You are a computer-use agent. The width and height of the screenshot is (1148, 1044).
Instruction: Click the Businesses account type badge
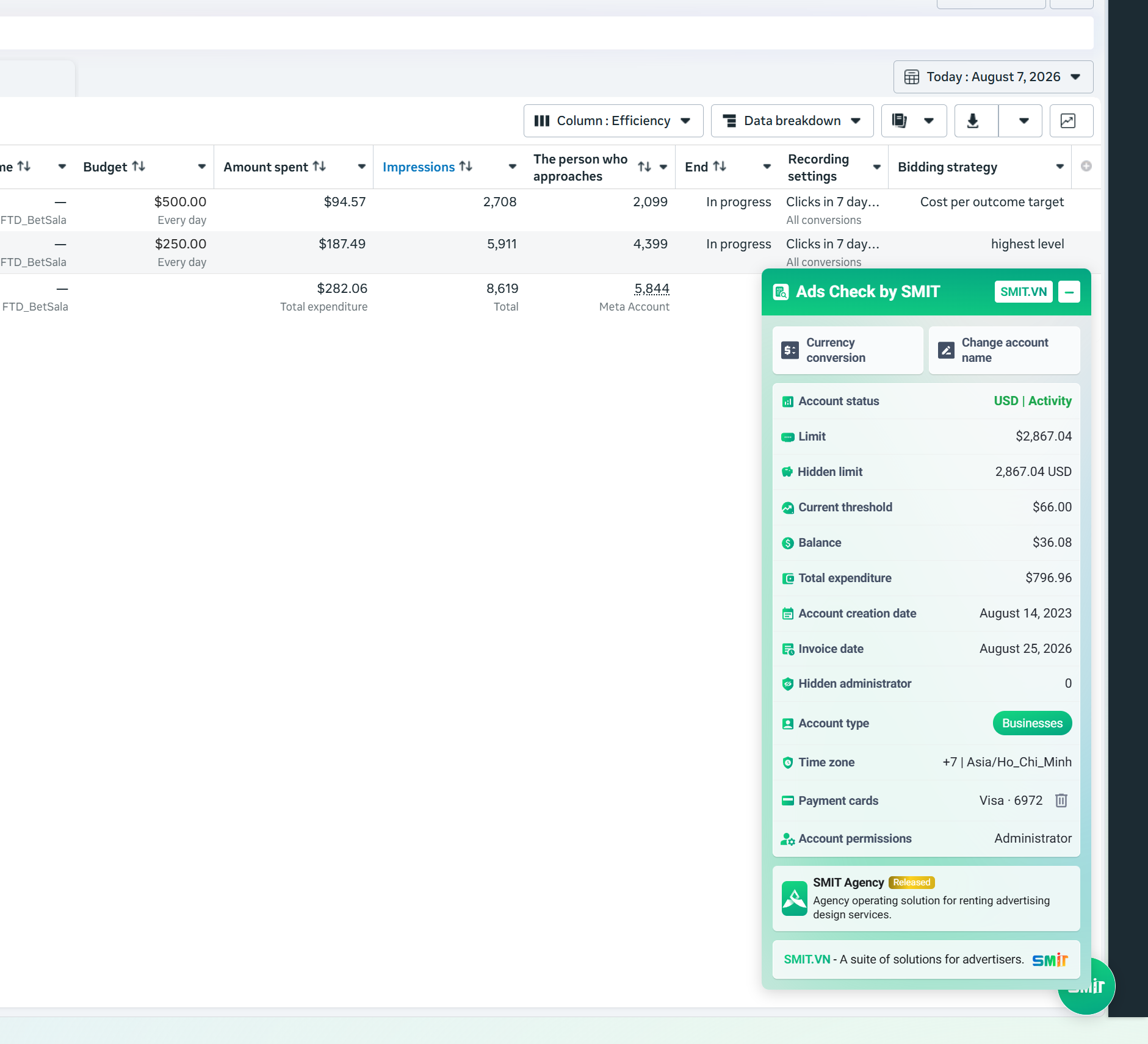[x=1032, y=723]
